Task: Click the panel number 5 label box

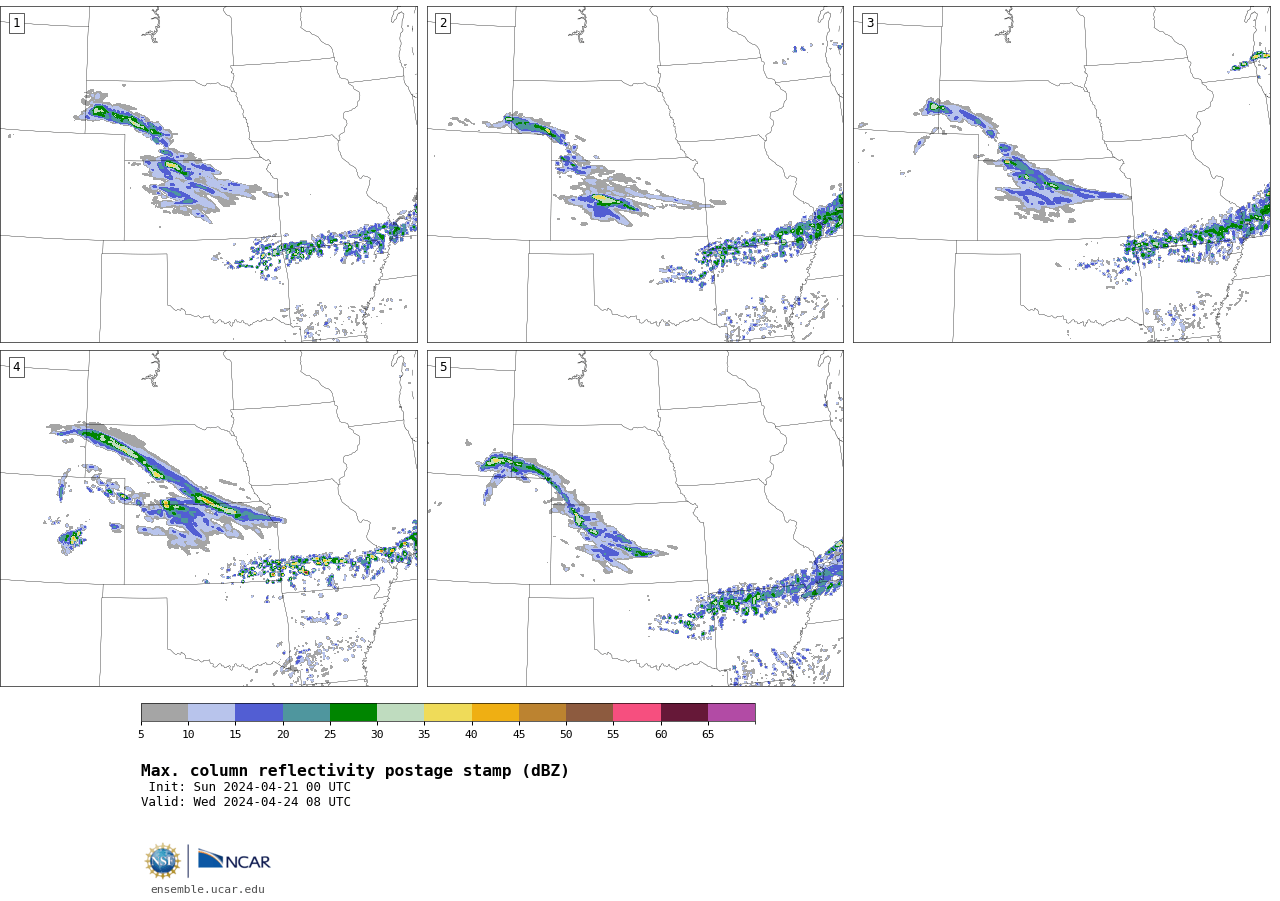Action: (x=443, y=367)
